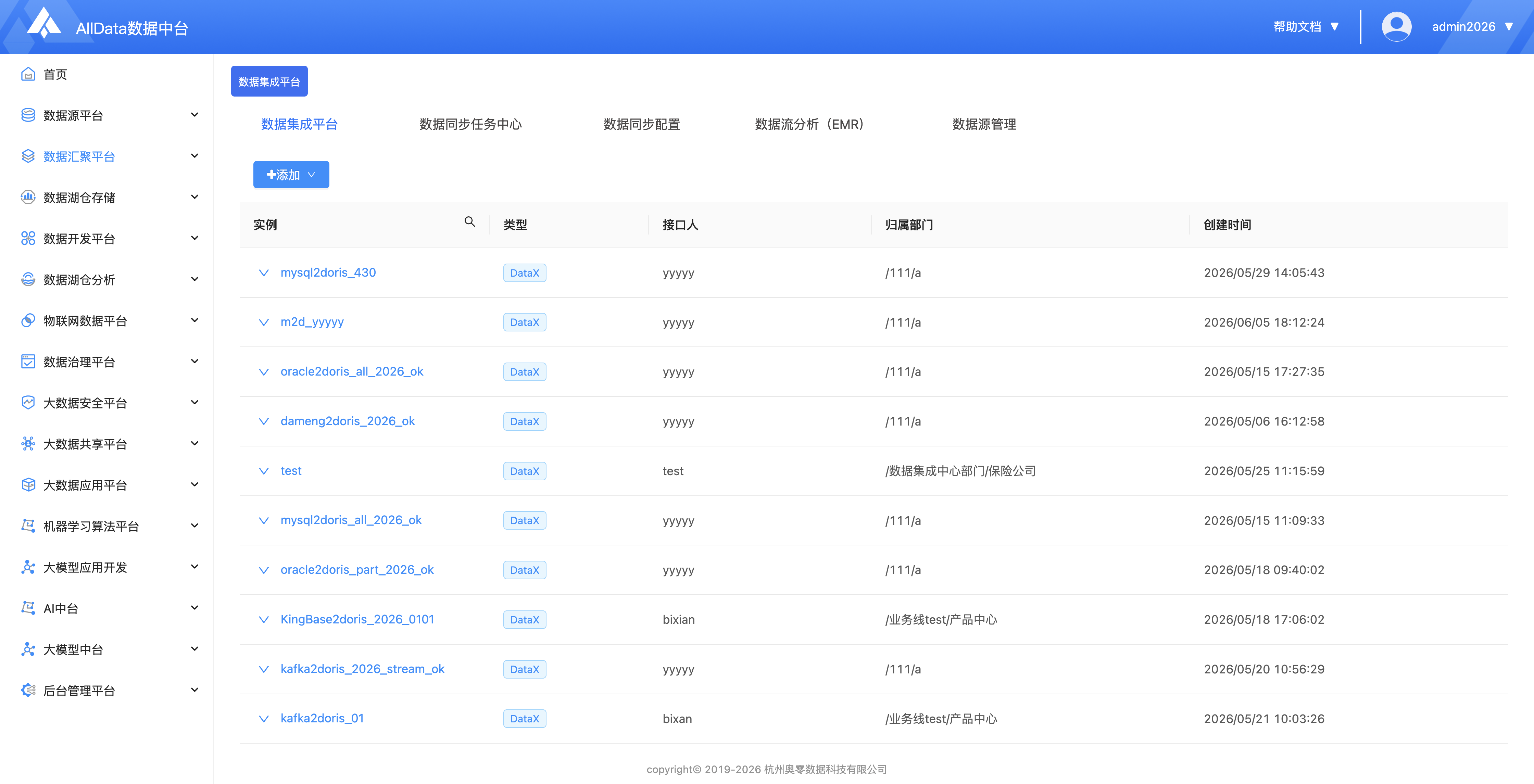Expand the mysql2doris_430 row
Image resolution: width=1534 pixels, height=784 pixels.
click(264, 273)
